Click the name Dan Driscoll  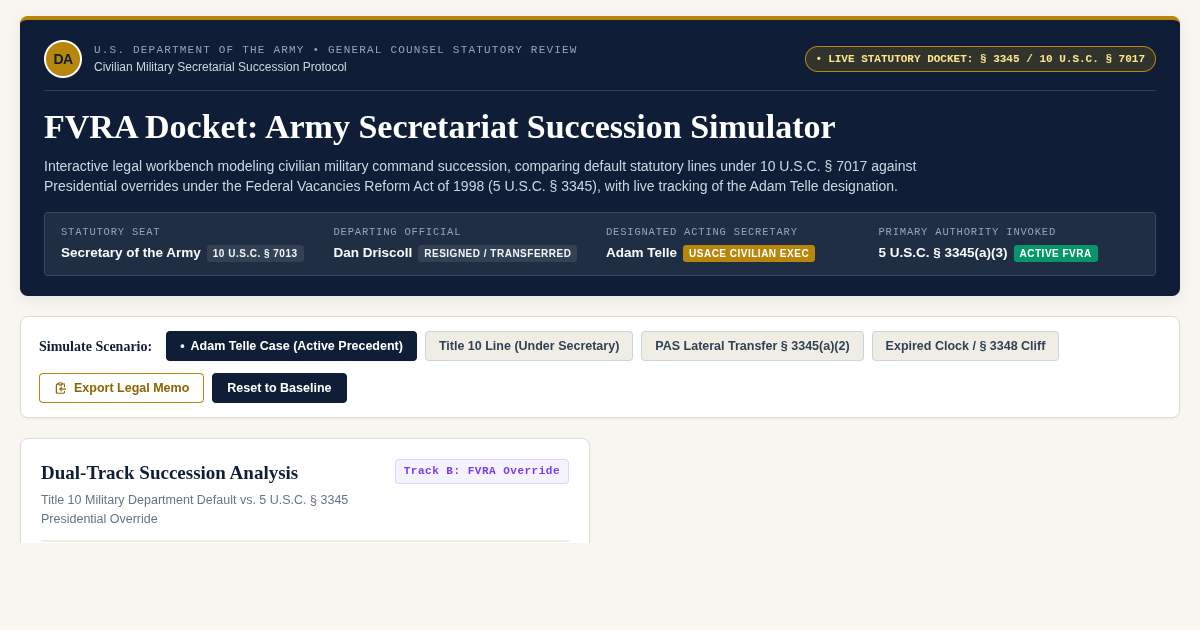point(373,253)
